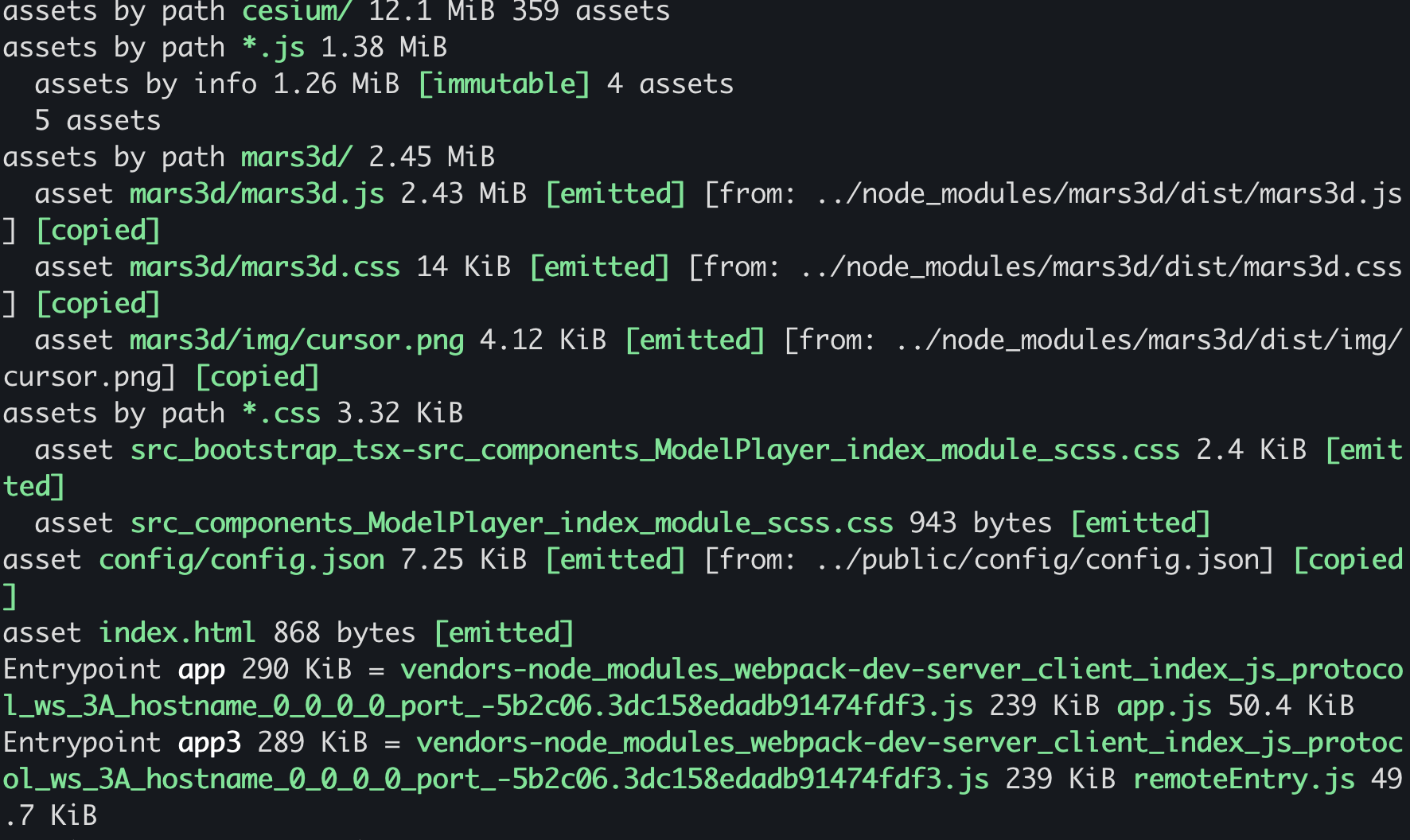This screenshot has height=840, width=1410.
Task: Click the green 'remoteEntry.js' file name
Action: [x=1244, y=780]
